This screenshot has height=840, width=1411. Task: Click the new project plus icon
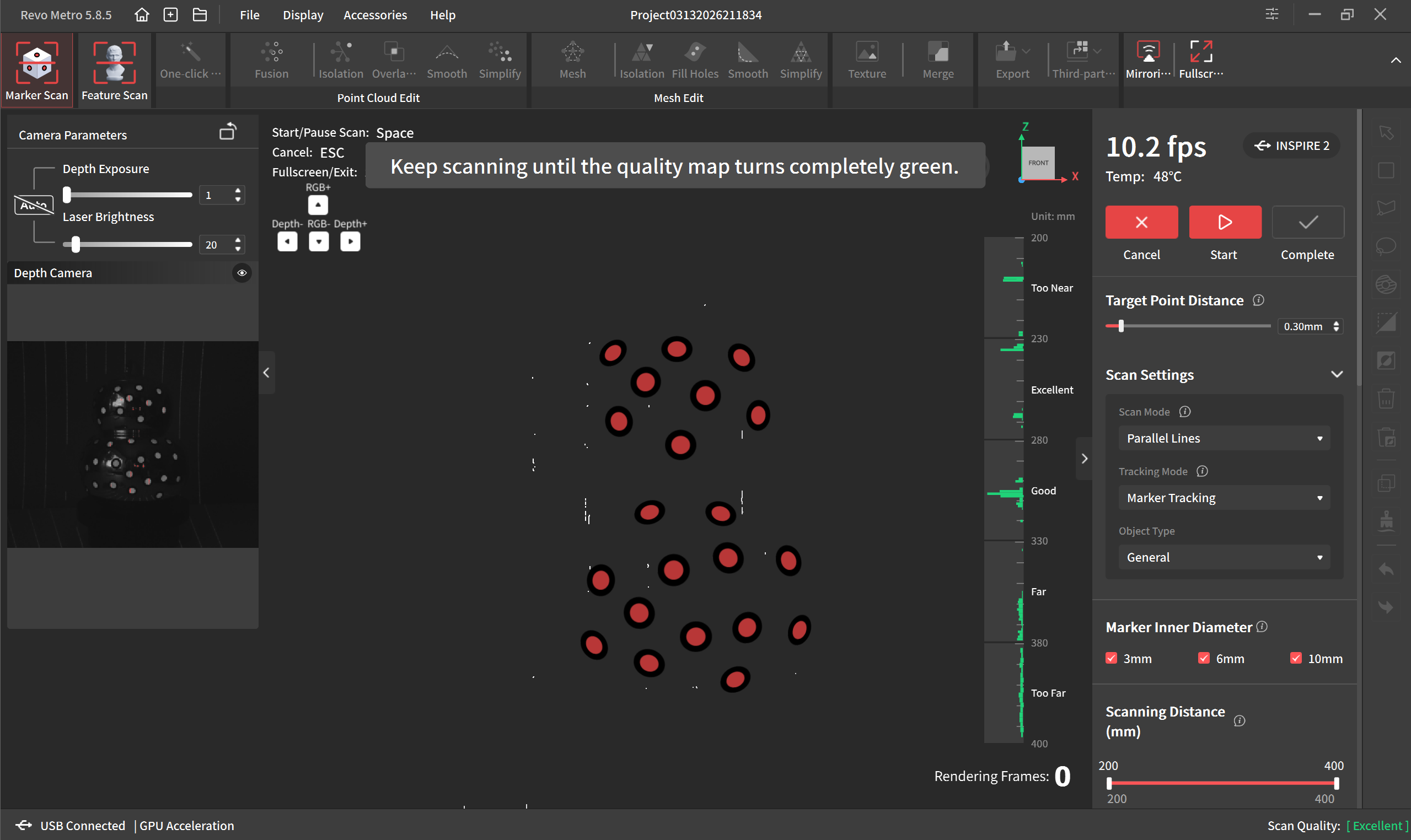click(x=170, y=15)
